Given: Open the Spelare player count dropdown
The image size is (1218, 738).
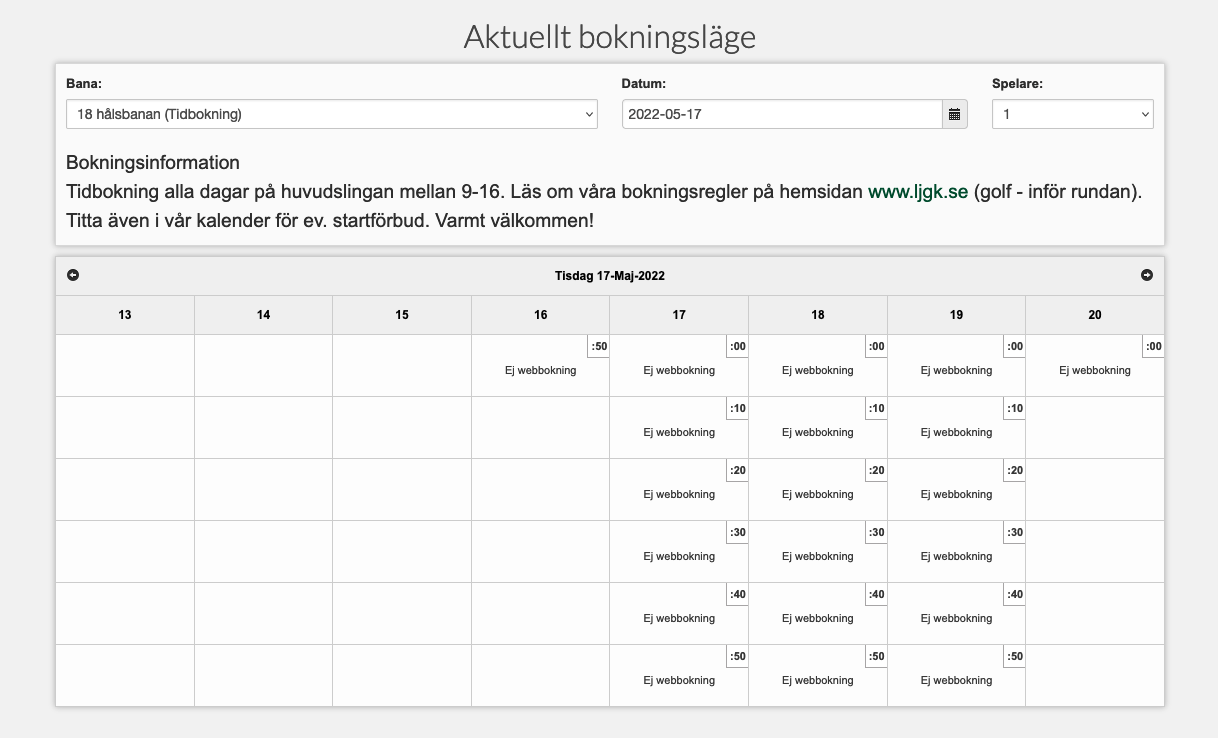Looking at the screenshot, I should [1073, 114].
